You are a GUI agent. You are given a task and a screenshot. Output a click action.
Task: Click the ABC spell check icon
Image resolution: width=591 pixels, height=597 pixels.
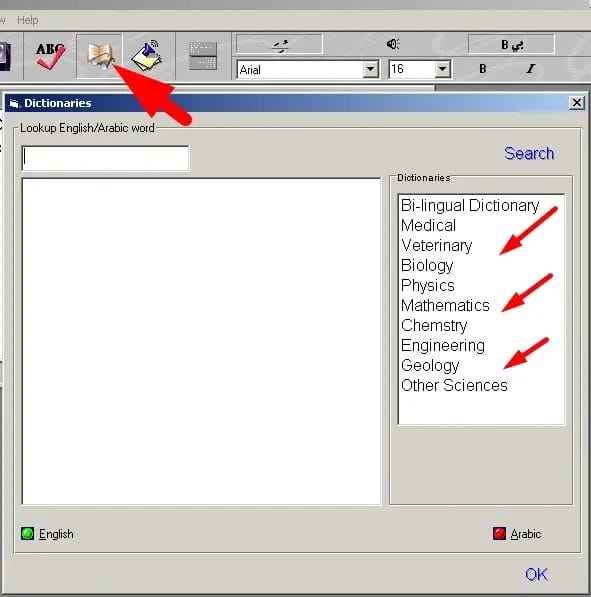(50, 56)
